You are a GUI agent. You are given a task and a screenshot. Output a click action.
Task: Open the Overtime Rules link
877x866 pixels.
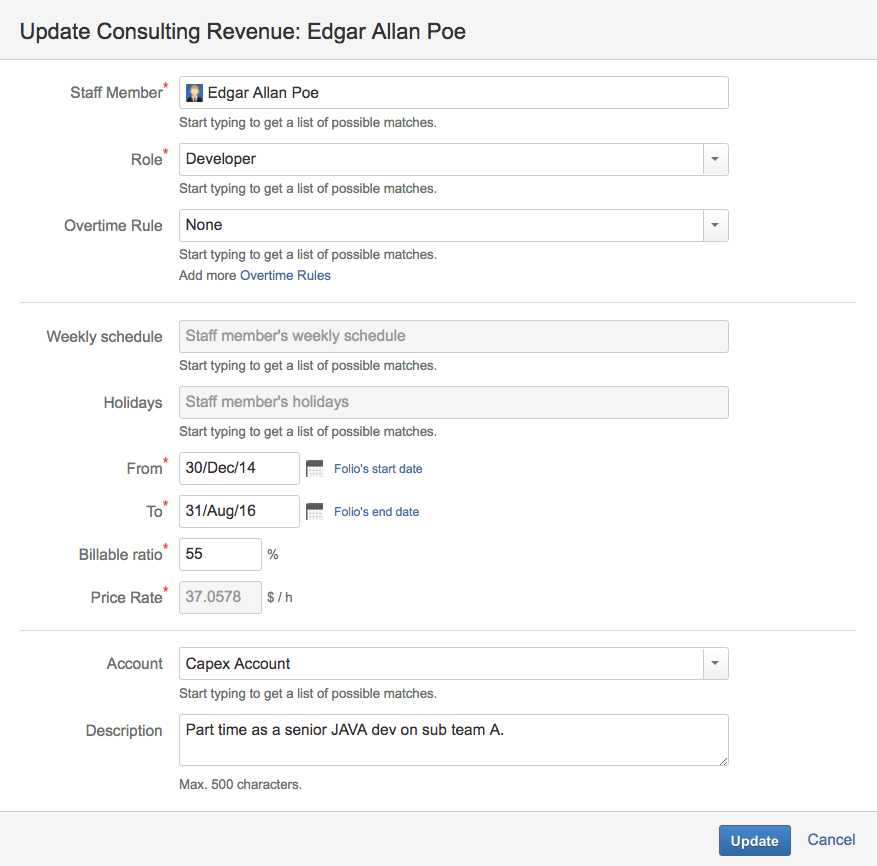(x=285, y=275)
